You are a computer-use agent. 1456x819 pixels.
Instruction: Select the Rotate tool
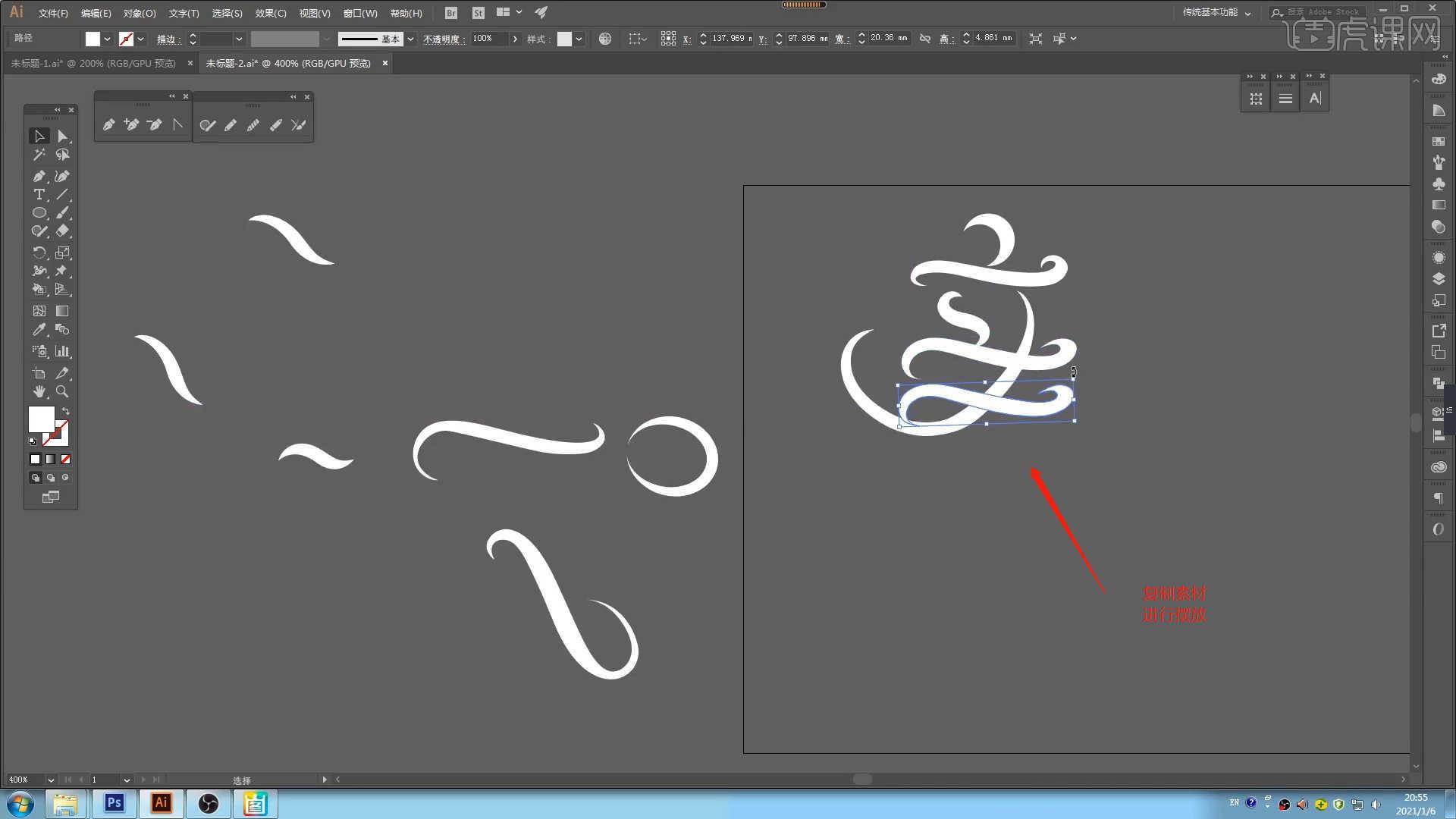[x=39, y=253]
